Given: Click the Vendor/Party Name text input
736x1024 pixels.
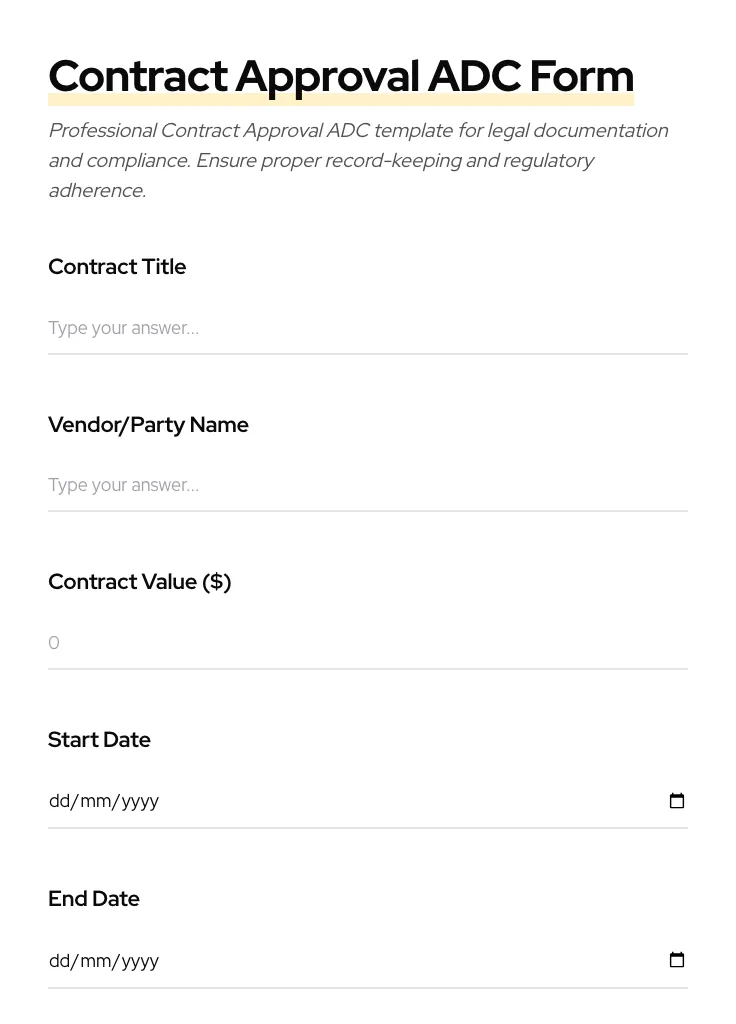Looking at the screenshot, I should point(367,485).
